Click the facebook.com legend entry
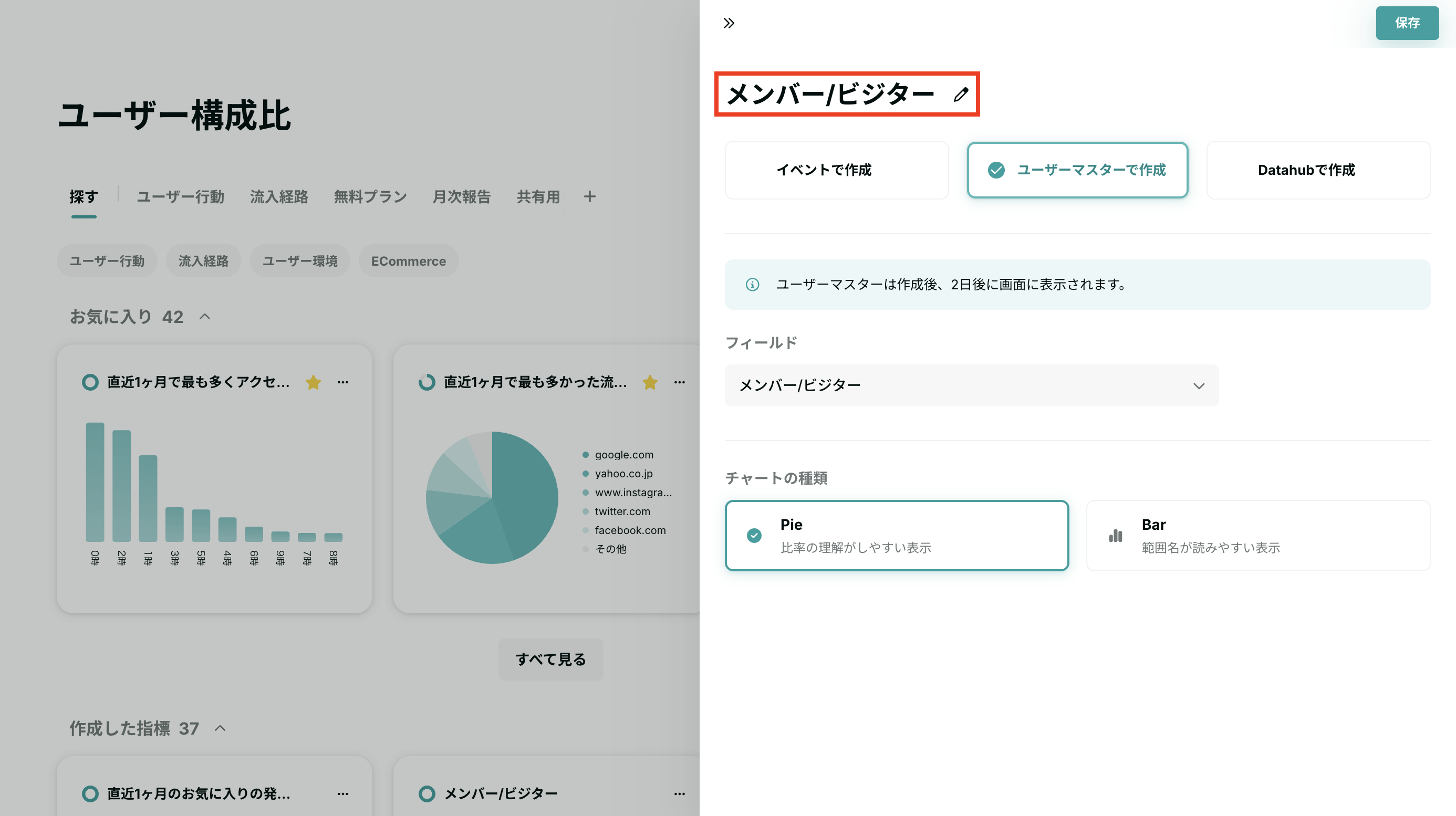Image resolution: width=1456 pixels, height=816 pixels. pyautogui.click(x=625, y=531)
